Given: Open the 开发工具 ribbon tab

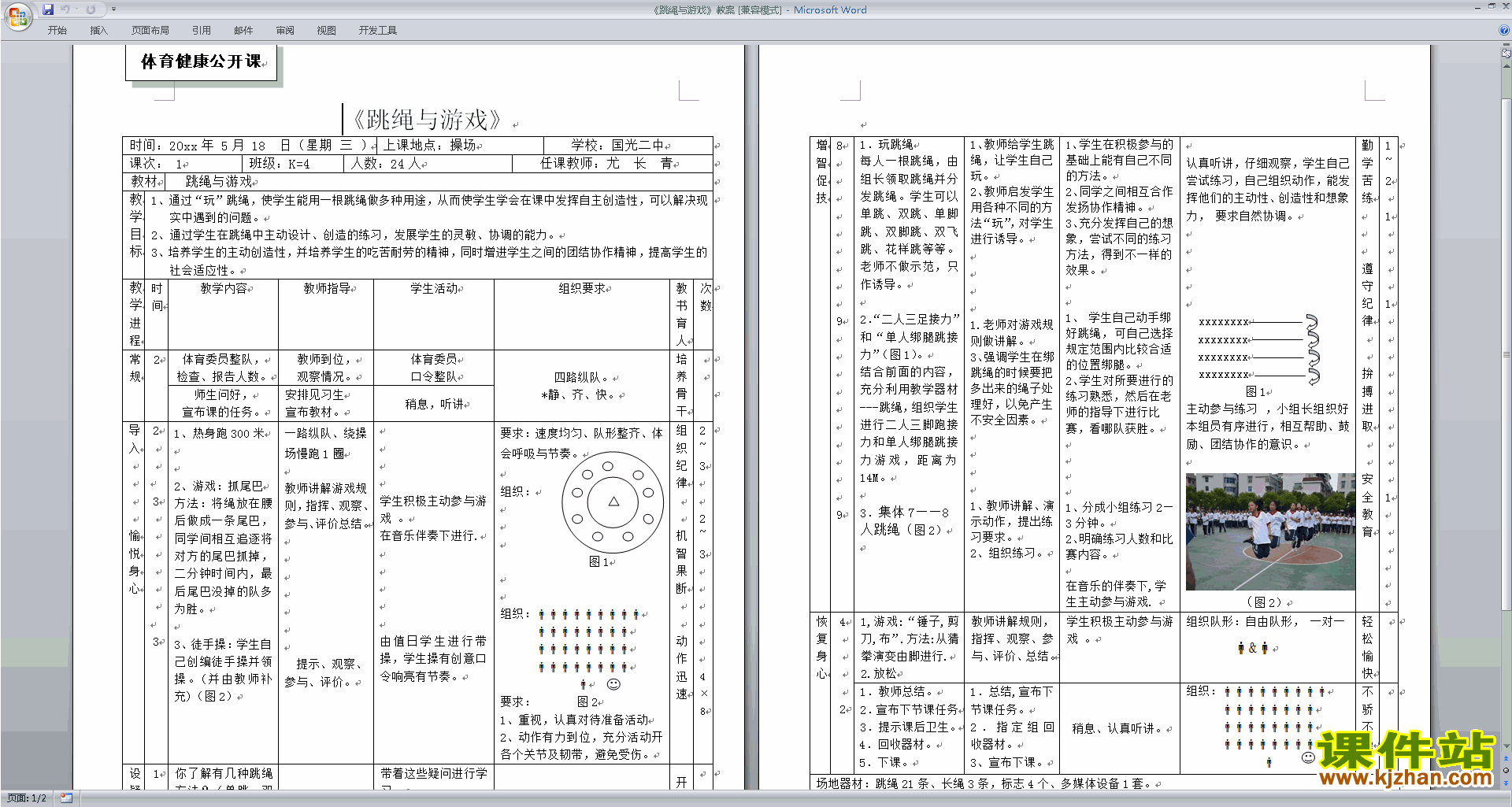Looking at the screenshot, I should pyautogui.click(x=377, y=30).
